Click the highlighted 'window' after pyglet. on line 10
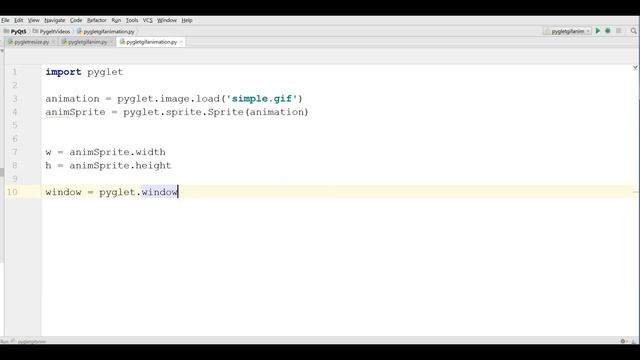 point(160,192)
